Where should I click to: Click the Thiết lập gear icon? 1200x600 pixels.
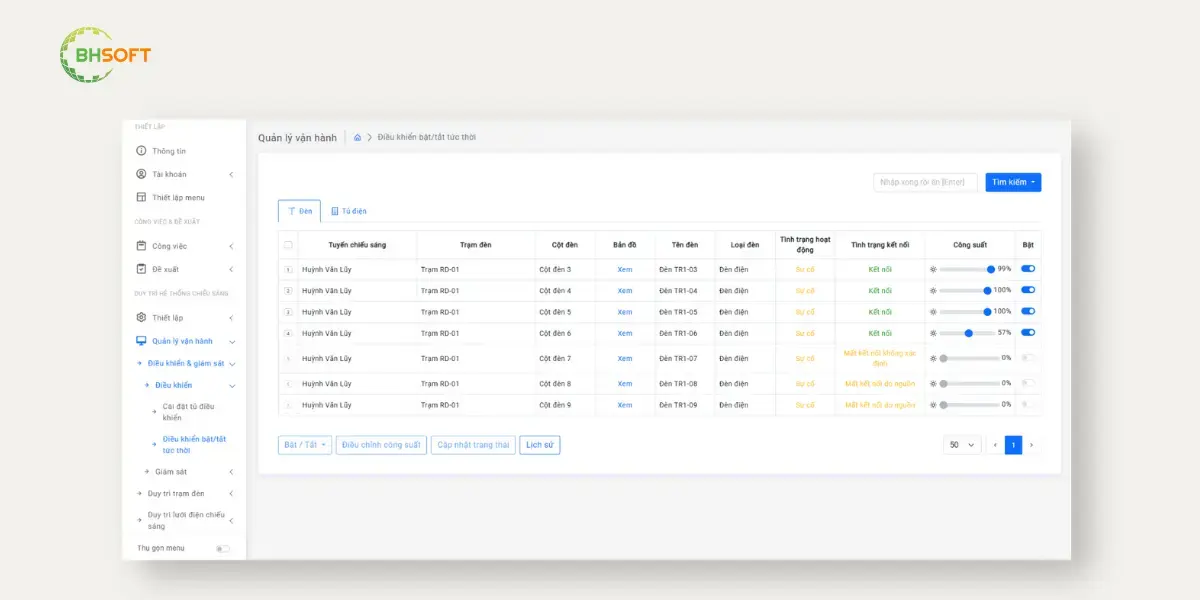[x=141, y=317]
